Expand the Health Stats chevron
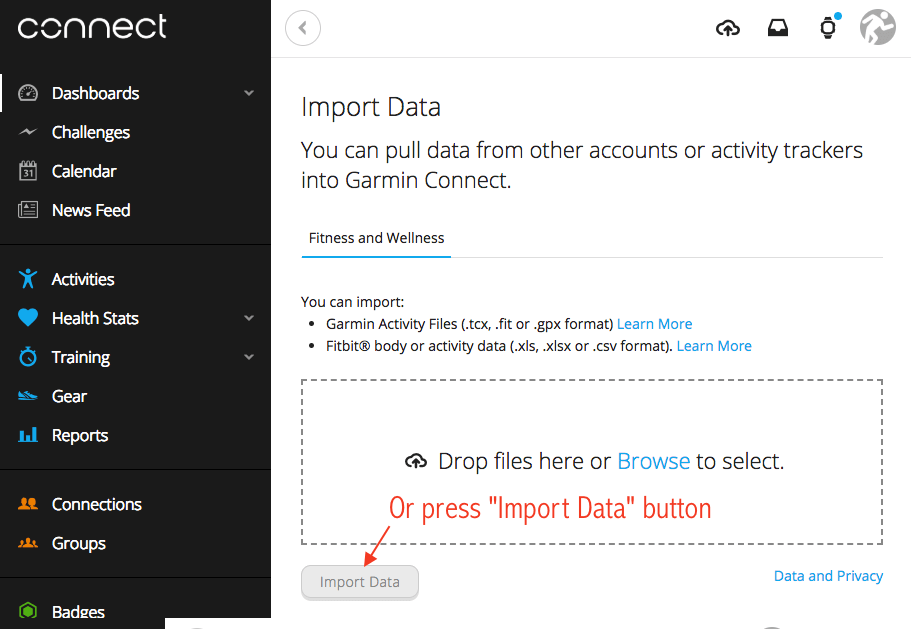The image size is (911, 629). (x=249, y=318)
